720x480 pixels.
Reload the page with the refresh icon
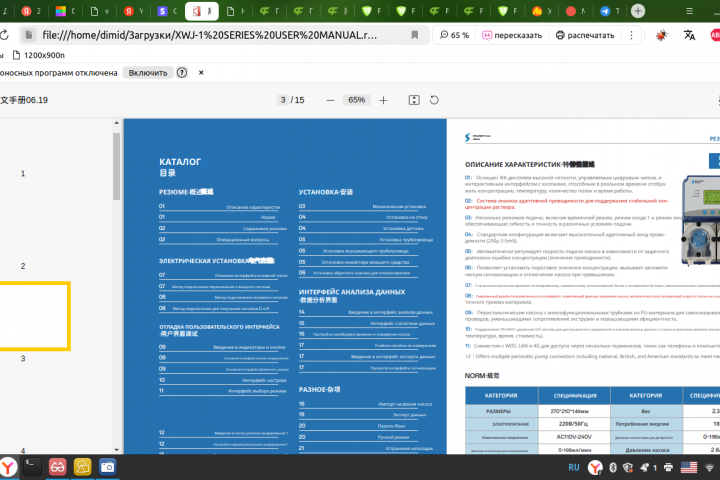[4, 35]
